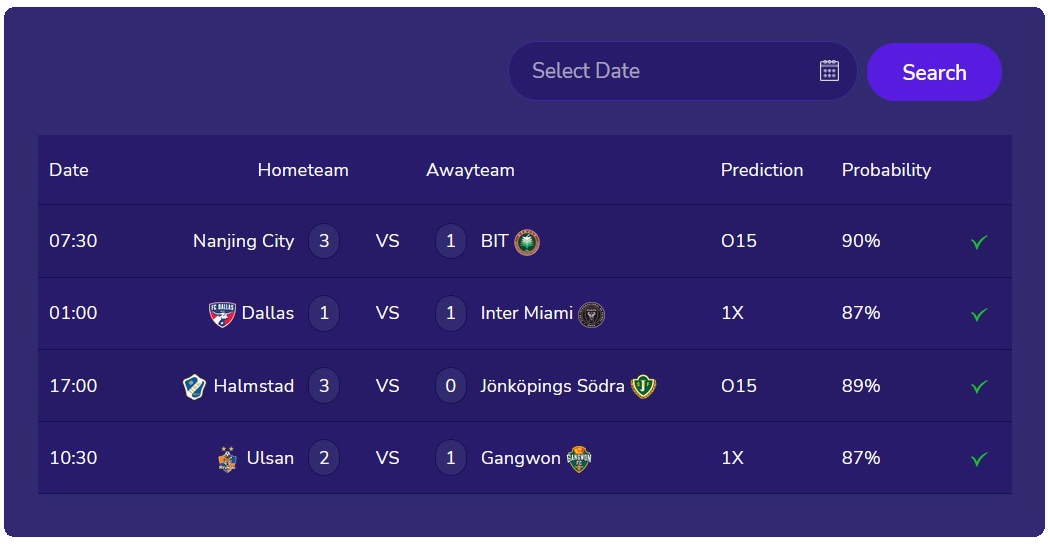Focus the Select Date input field
Screen dimensions: 1050x544
[660, 71]
